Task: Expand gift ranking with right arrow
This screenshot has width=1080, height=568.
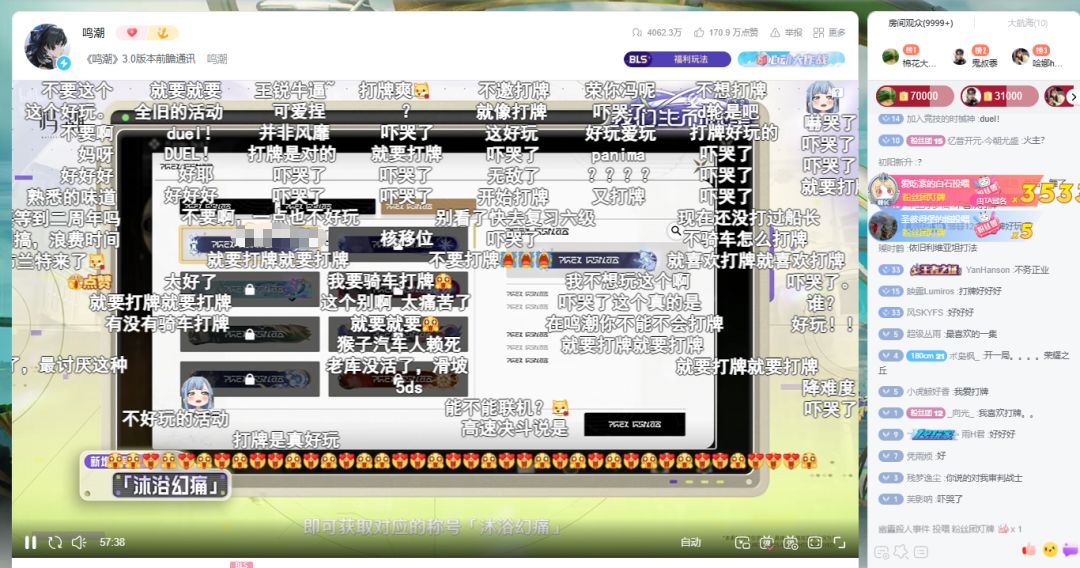Action: tap(1073, 96)
